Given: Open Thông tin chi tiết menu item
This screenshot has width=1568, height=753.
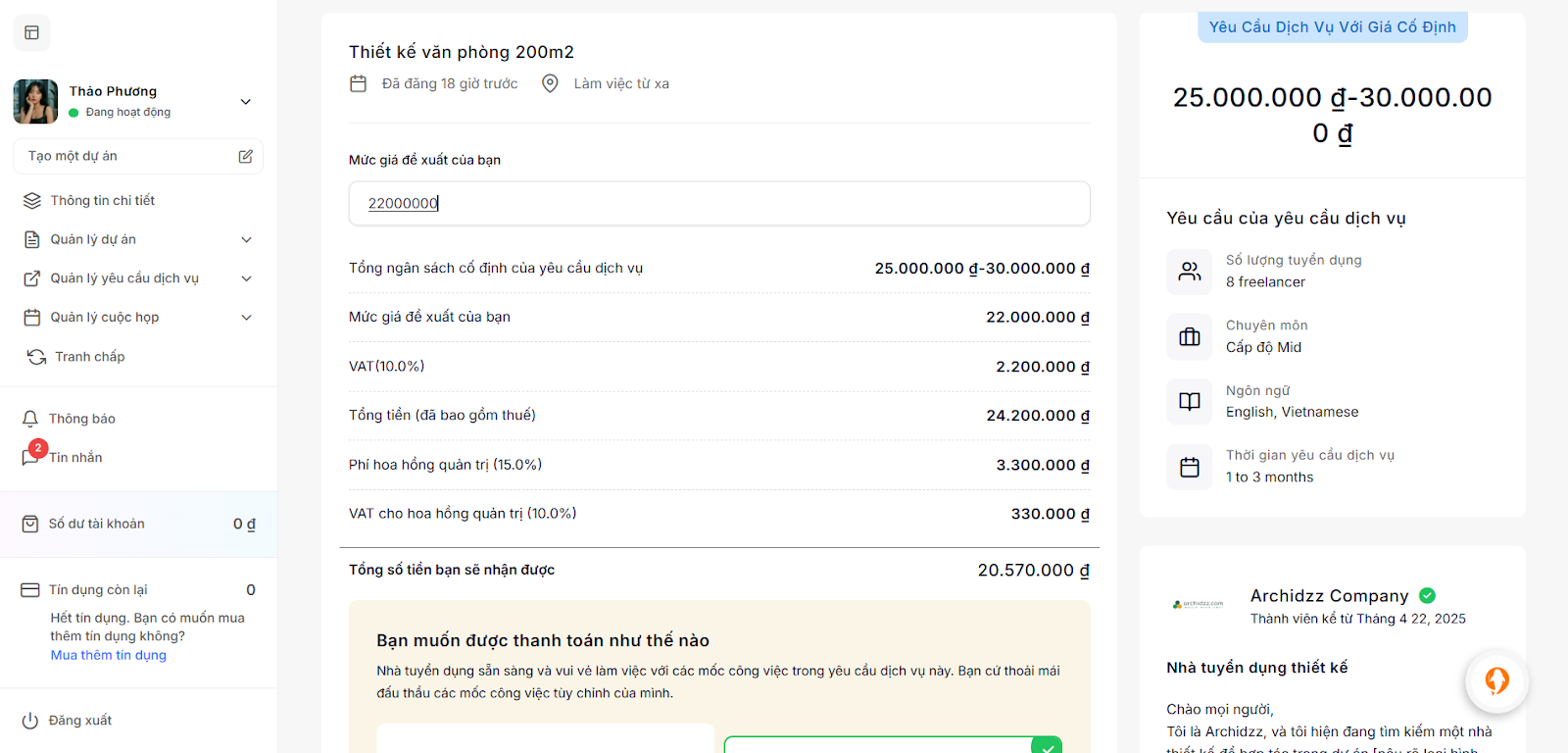Looking at the screenshot, I should tap(103, 200).
